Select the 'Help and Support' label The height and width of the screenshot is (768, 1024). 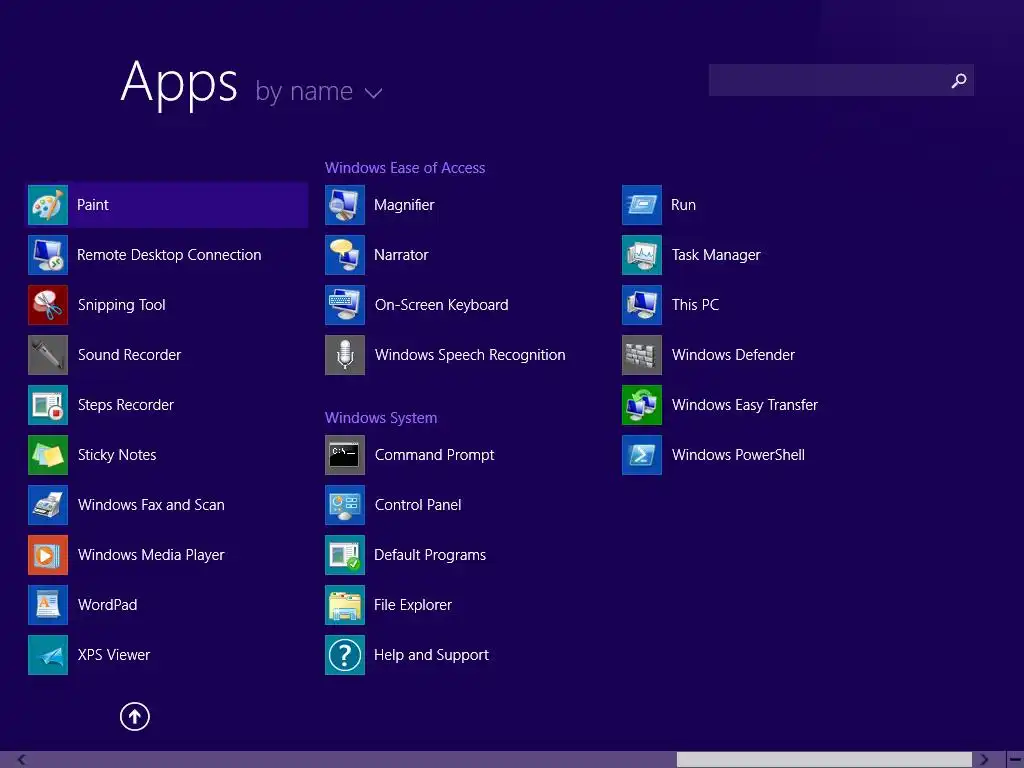tap(431, 655)
